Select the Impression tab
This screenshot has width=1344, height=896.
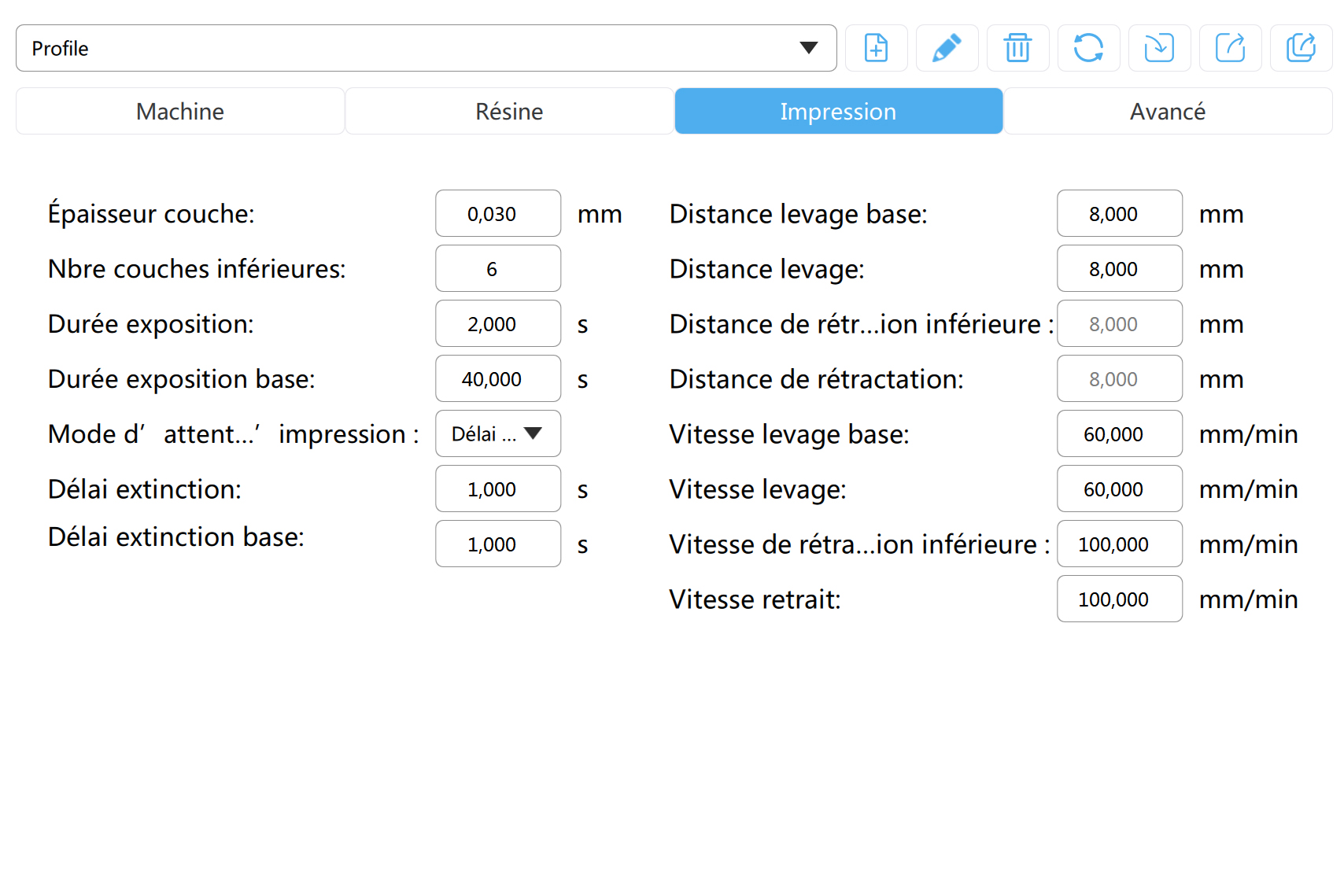(x=838, y=111)
